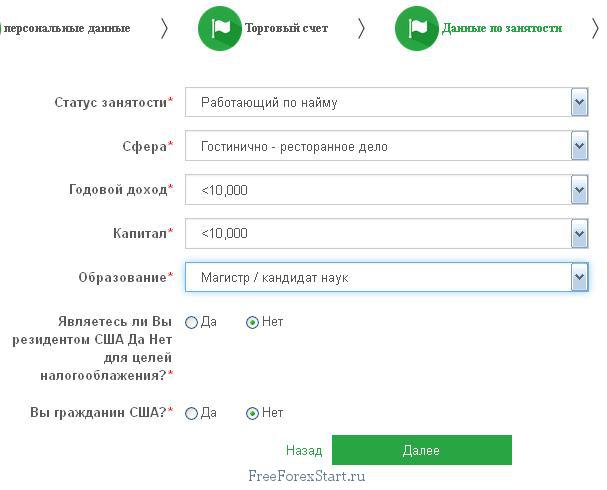Click the green flag icon beside Данные по занятости
The height and width of the screenshot is (490, 607).
[x=418, y=28]
